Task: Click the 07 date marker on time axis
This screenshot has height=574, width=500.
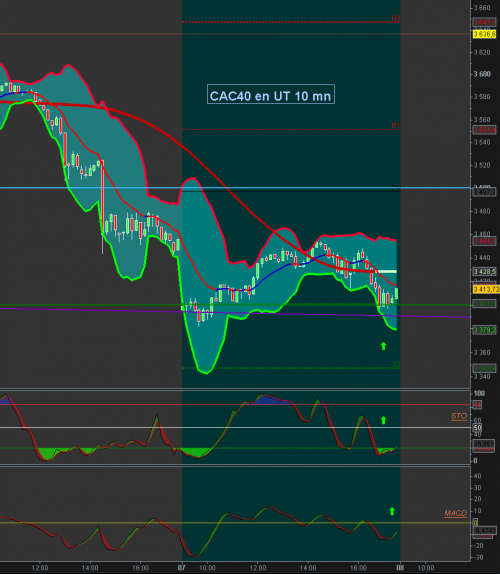Action: point(182,568)
